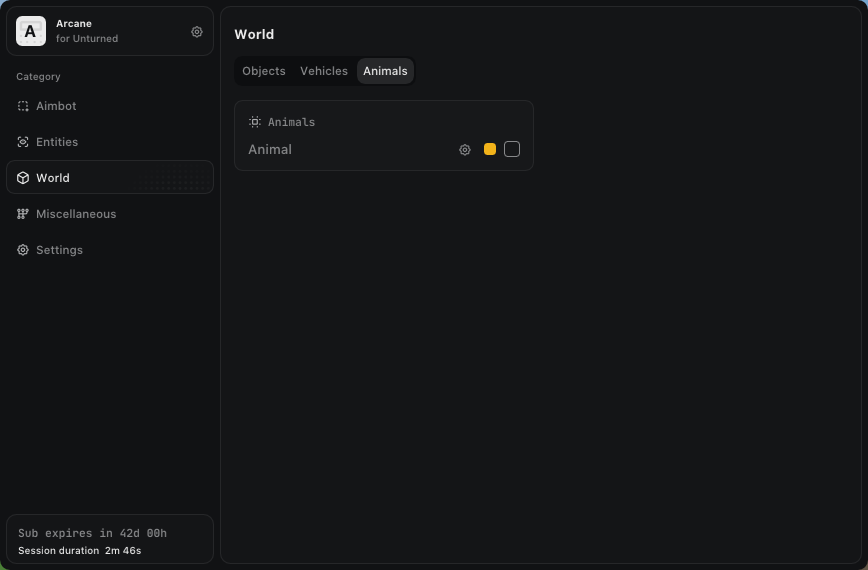Select the Aimbot category icon
This screenshot has width=868, height=570.
click(x=23, y=106)
